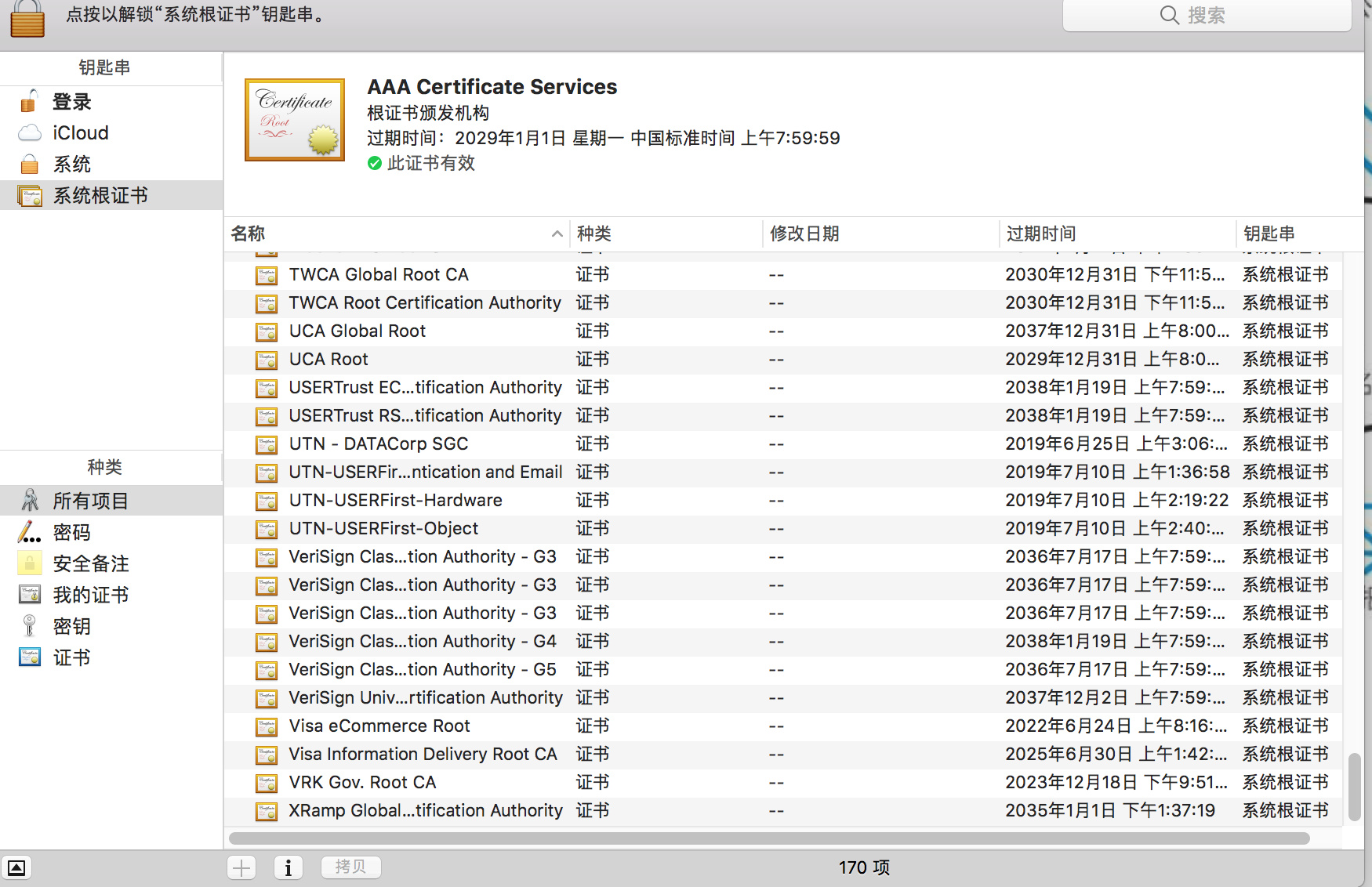Screen dimensions: 1372x887
Task: Select TWCA Root Certification Authority row
Action: click(x=782, y=303)
